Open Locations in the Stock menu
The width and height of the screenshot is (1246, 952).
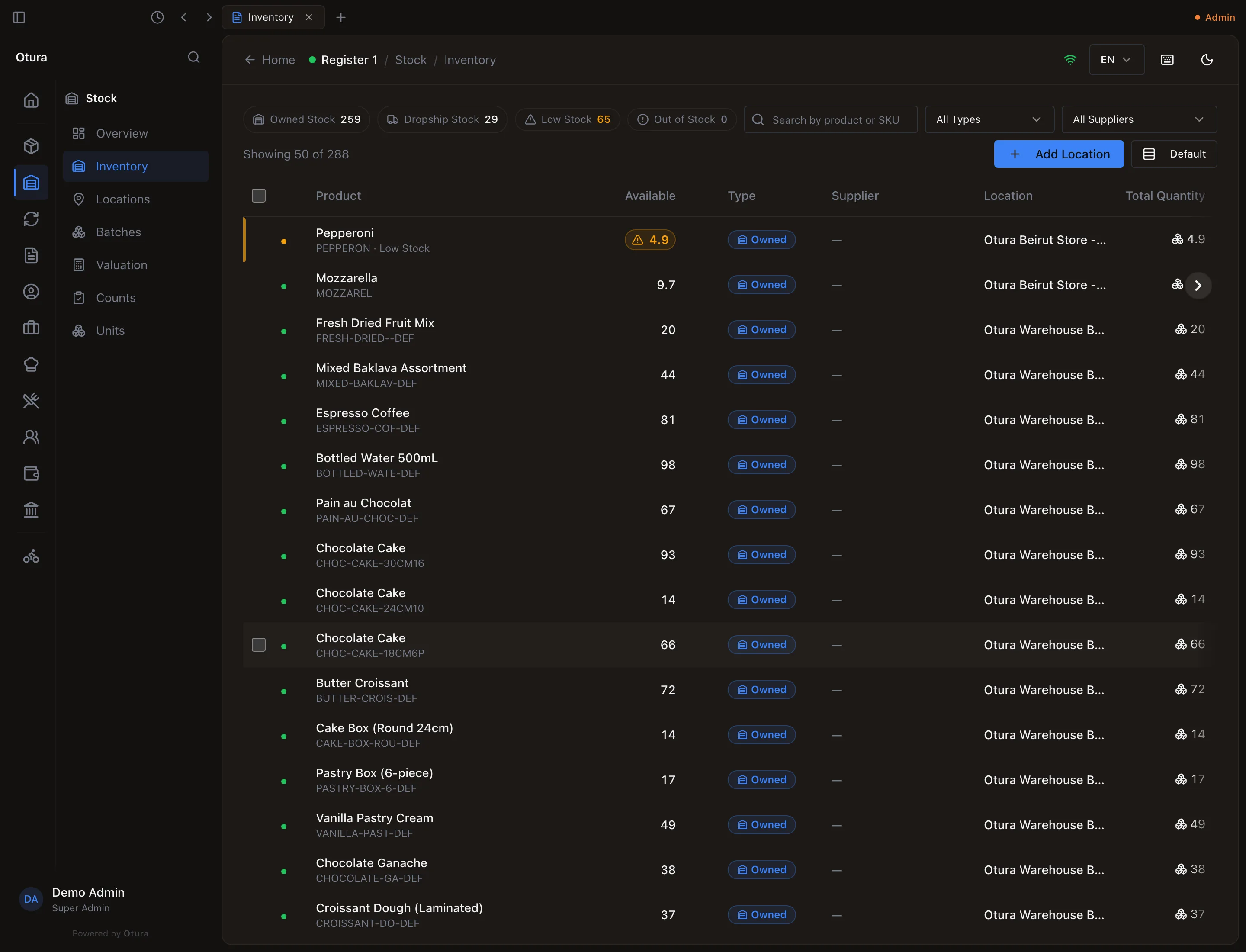135,199
